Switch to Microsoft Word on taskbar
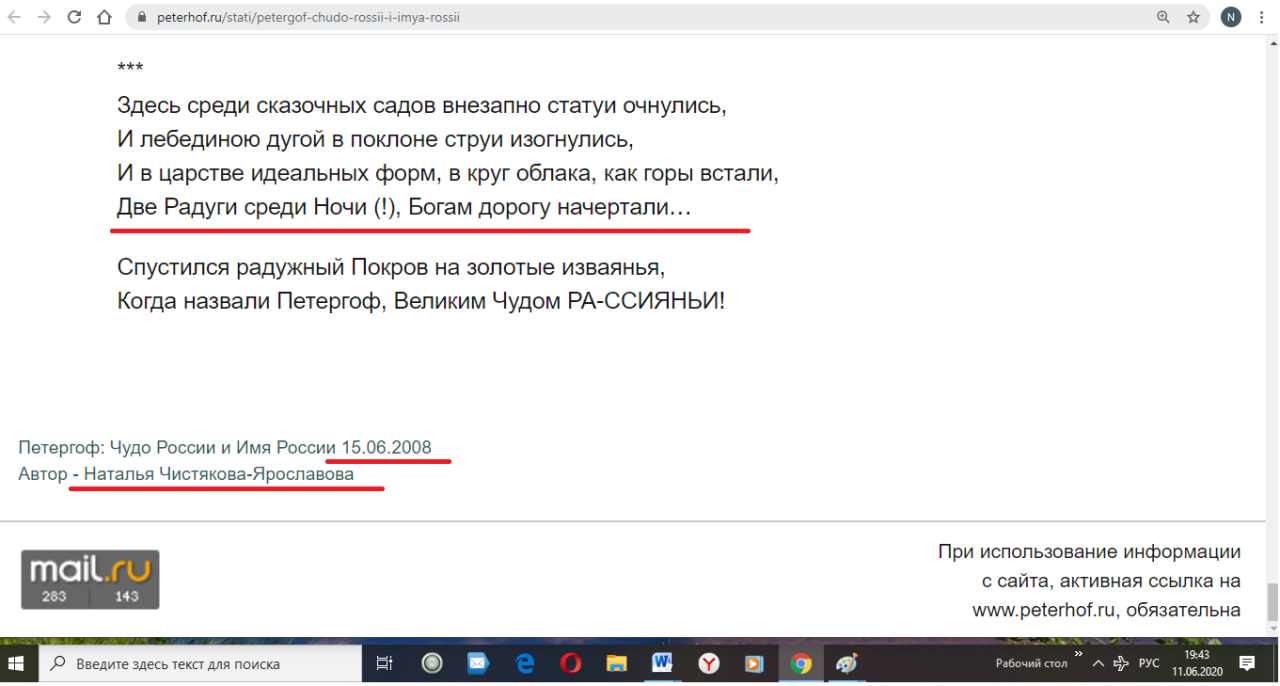The height and width of the screenshot is (686, 1280). point(662,663)
